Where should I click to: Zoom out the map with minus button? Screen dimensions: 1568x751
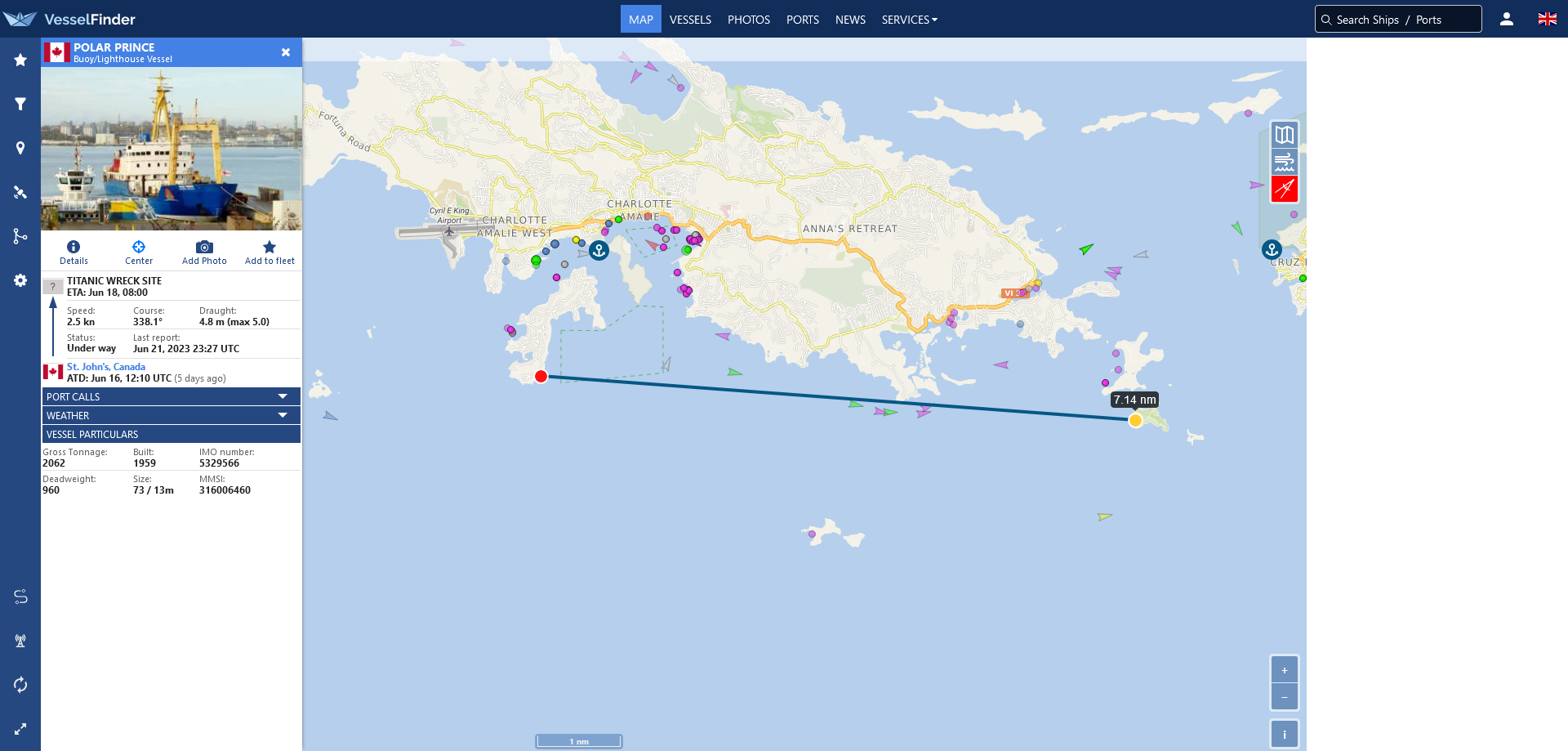[1285, 697]
